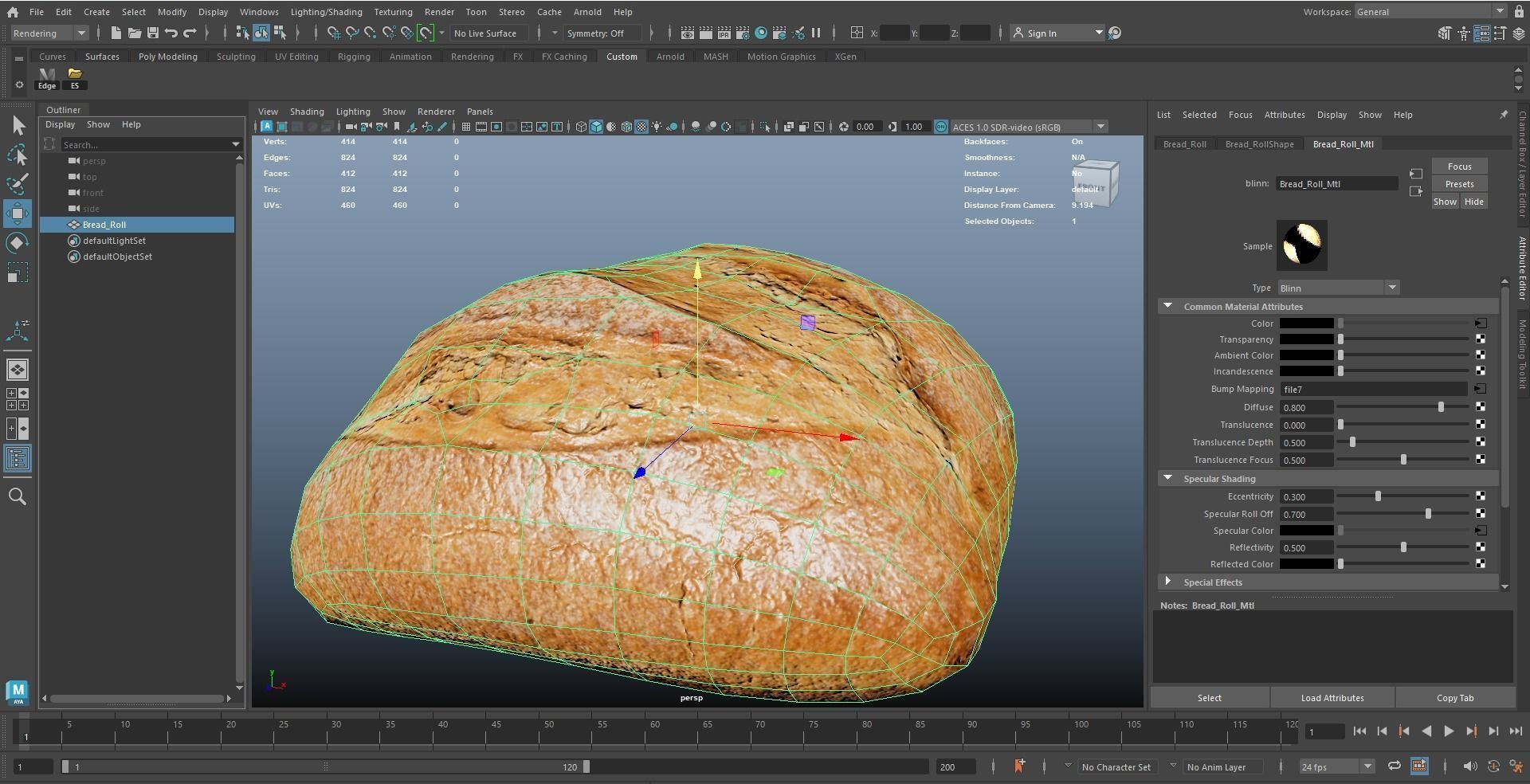Toggle the audio speaker icon on timeline

coord(1470,766)
